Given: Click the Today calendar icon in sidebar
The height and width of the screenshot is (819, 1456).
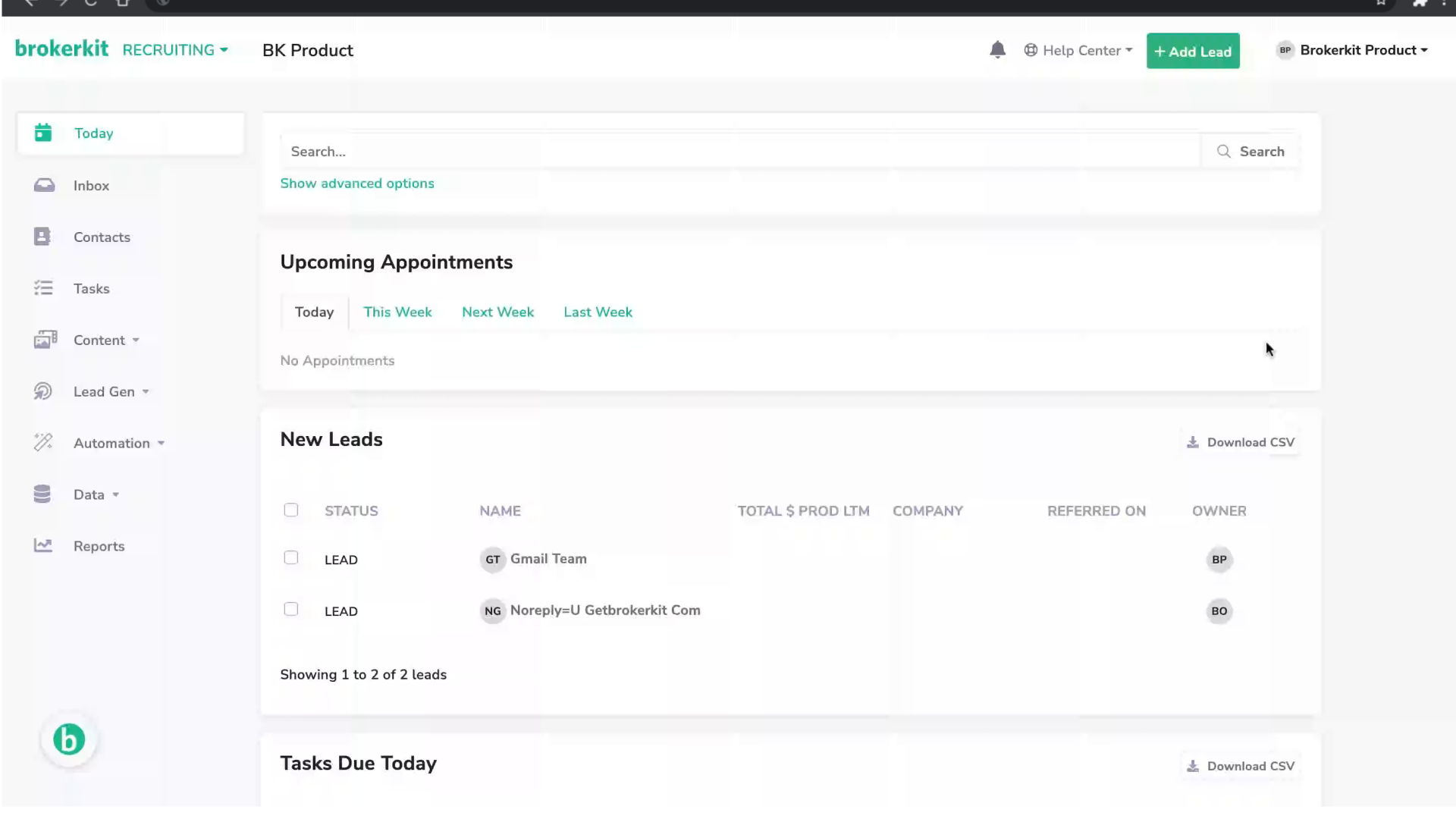Looking at the screenshot, I should [43, 133].
